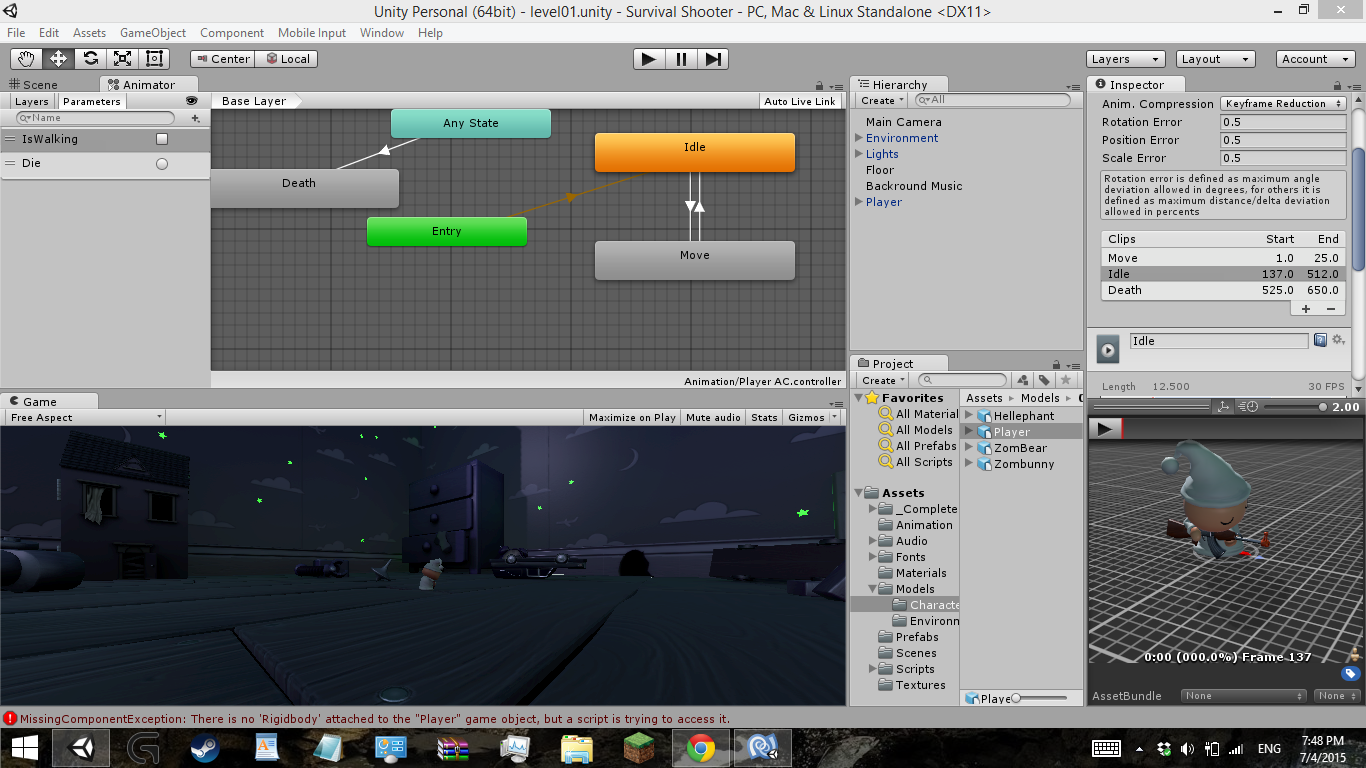Fire the Die trigger radio button
This screenshot has height=768, width=1366.
click(162, 163)
